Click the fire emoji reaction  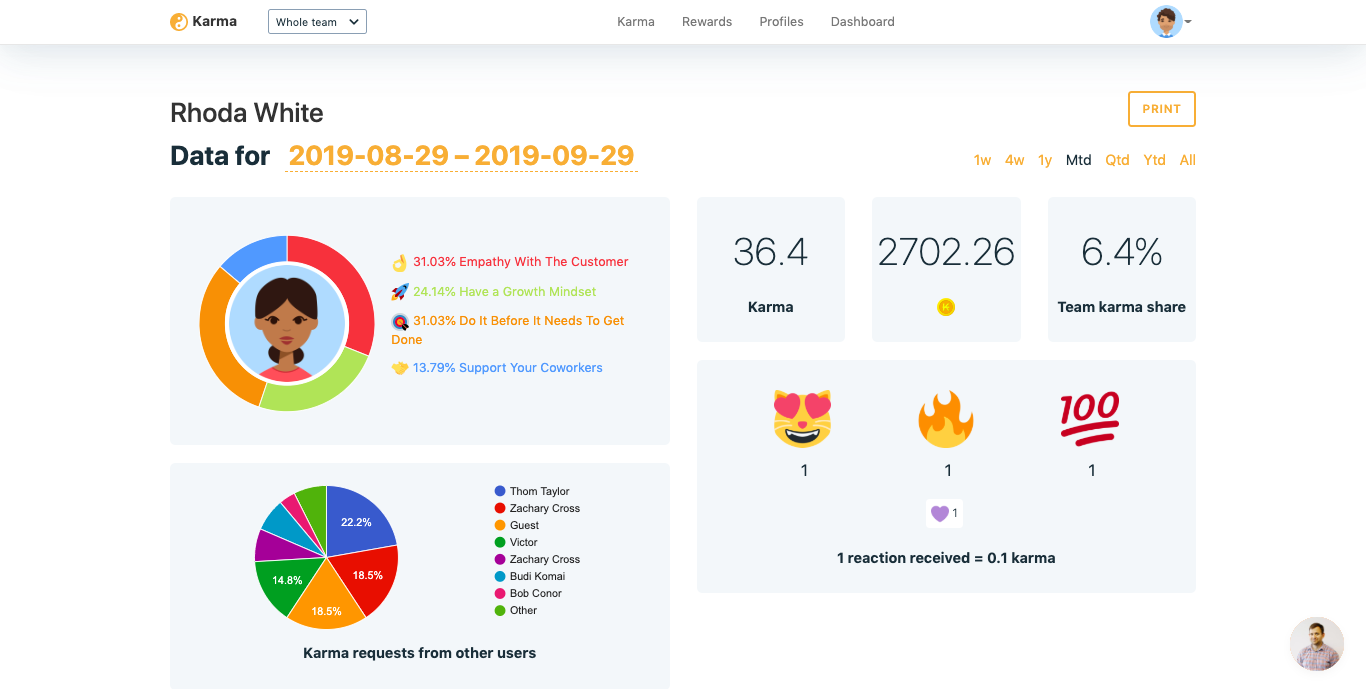947,418
